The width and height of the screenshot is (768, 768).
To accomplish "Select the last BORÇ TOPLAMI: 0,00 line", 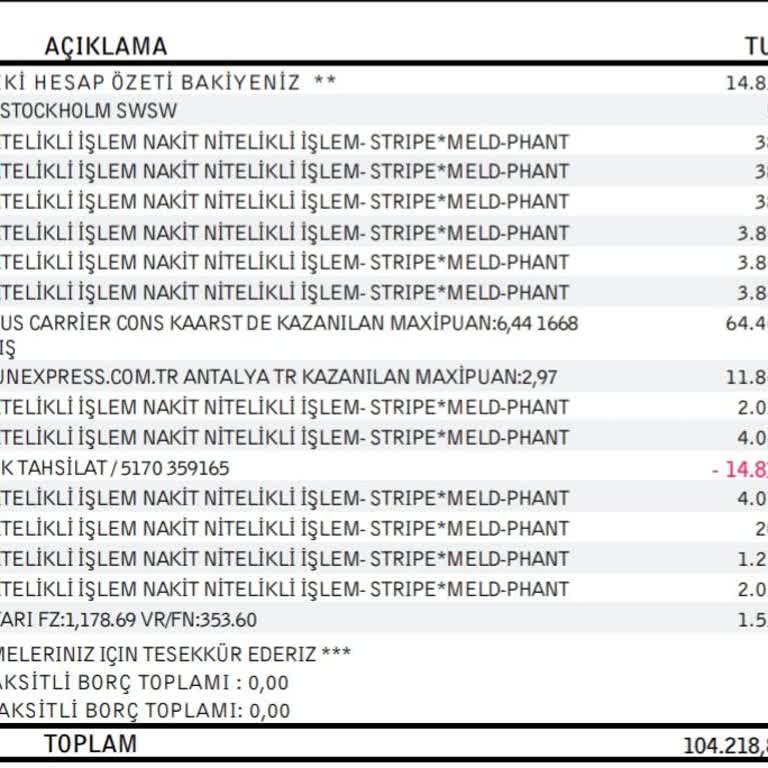I will (145, 711).
